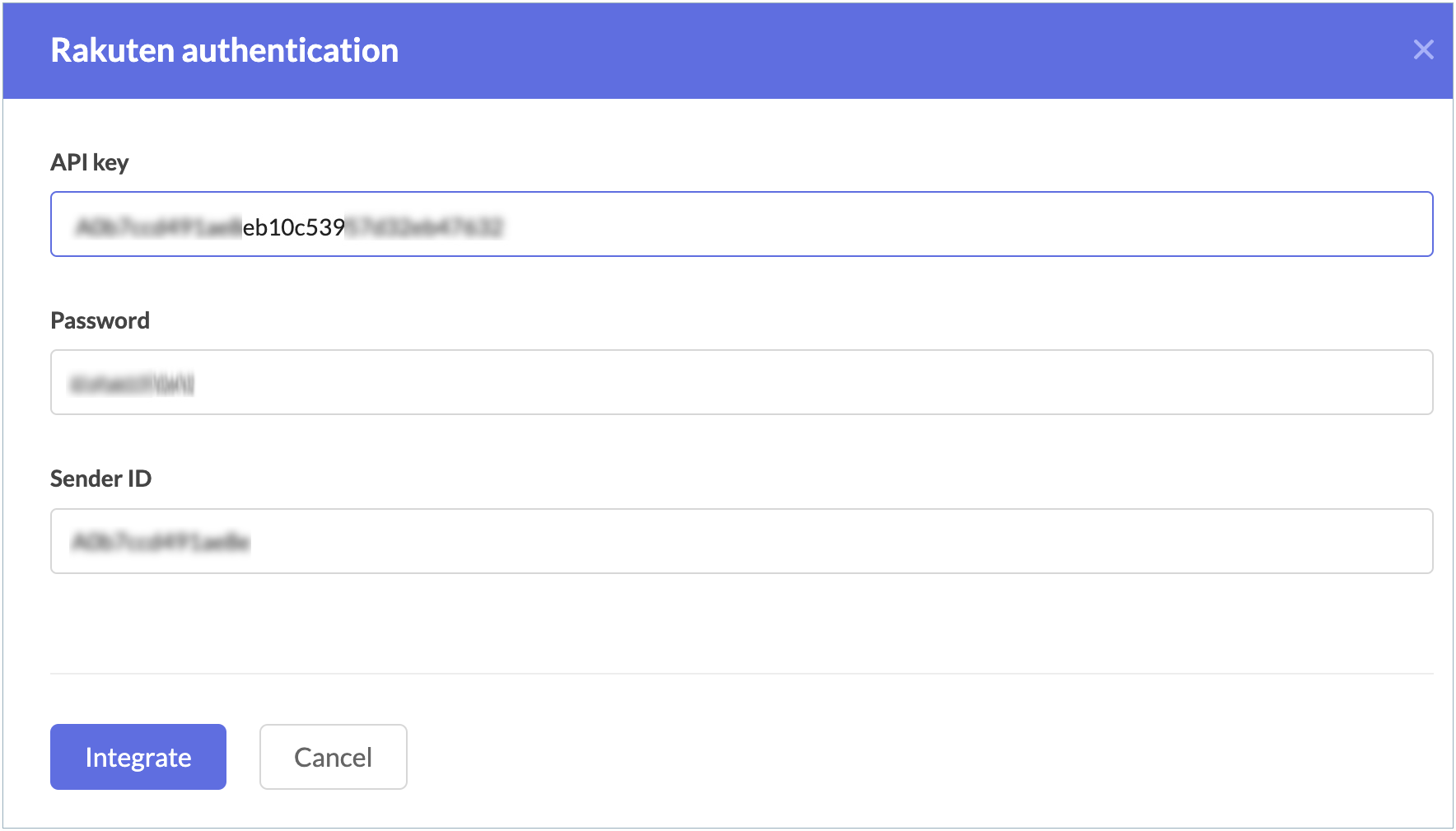The image size is (1456, 831).
Task: Close the Rakuten authentication dialog
Action: coord(1423,49)
